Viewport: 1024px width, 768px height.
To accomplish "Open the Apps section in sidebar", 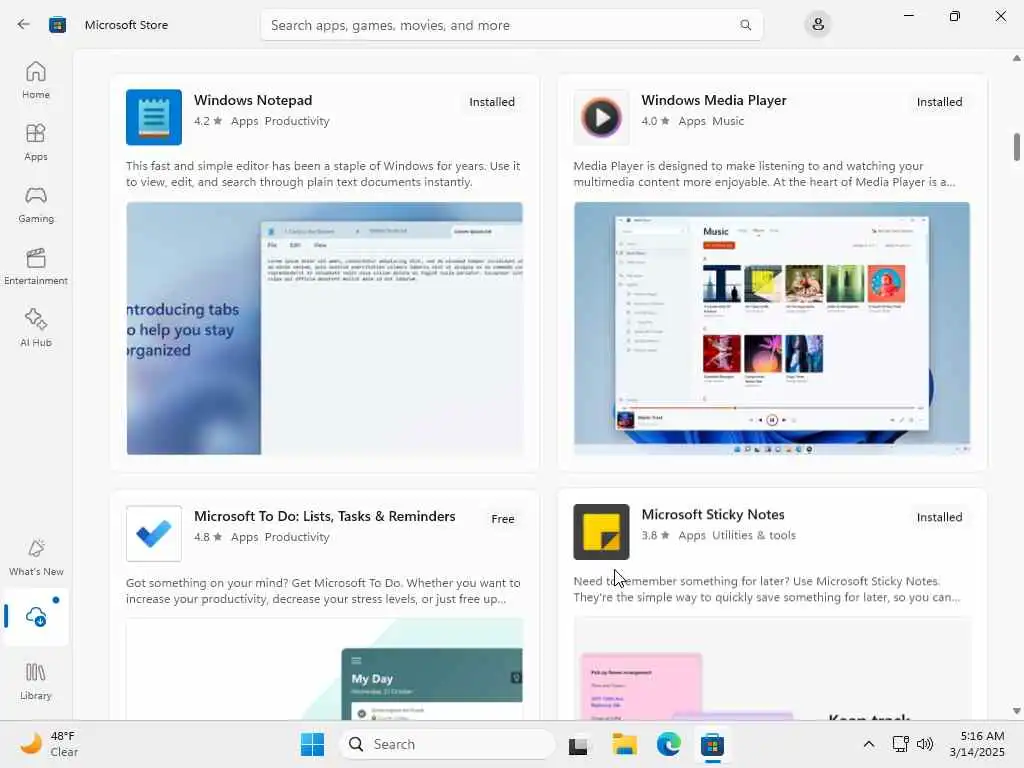I will coord(36,142).
